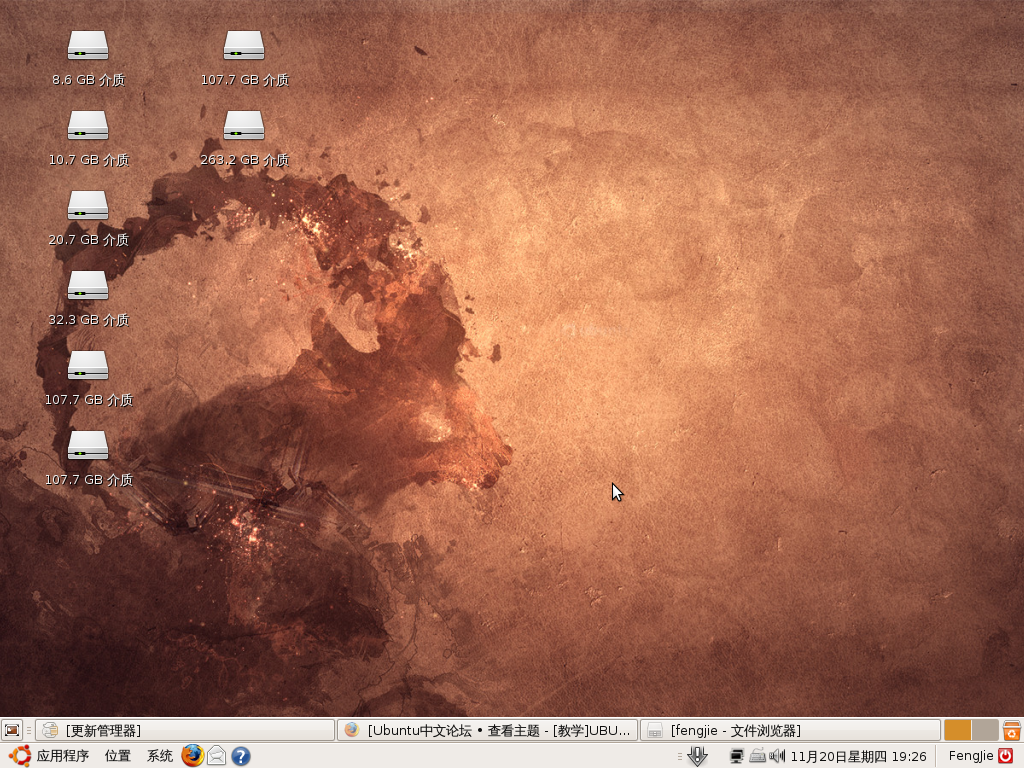The width and height of the screenshot is (1024, 768).
Task: Open the 位置 Places menu
Action: (x=118, y=756)
